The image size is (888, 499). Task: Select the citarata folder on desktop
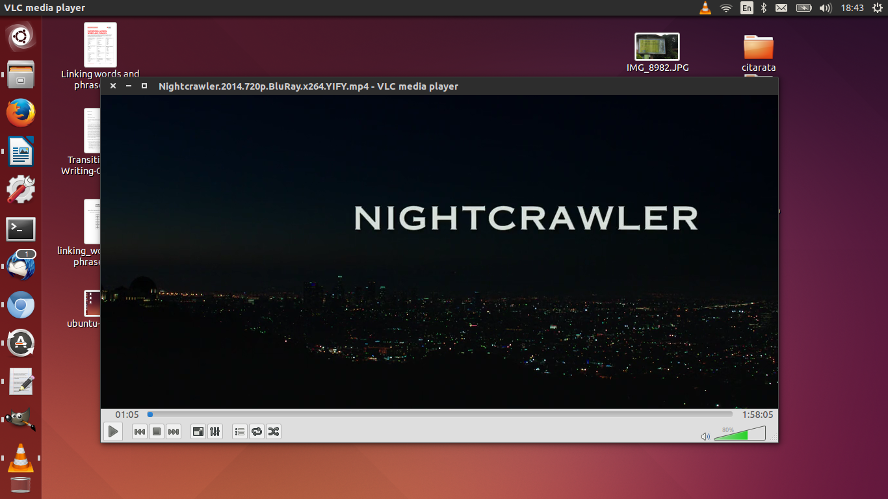(758, 53)
